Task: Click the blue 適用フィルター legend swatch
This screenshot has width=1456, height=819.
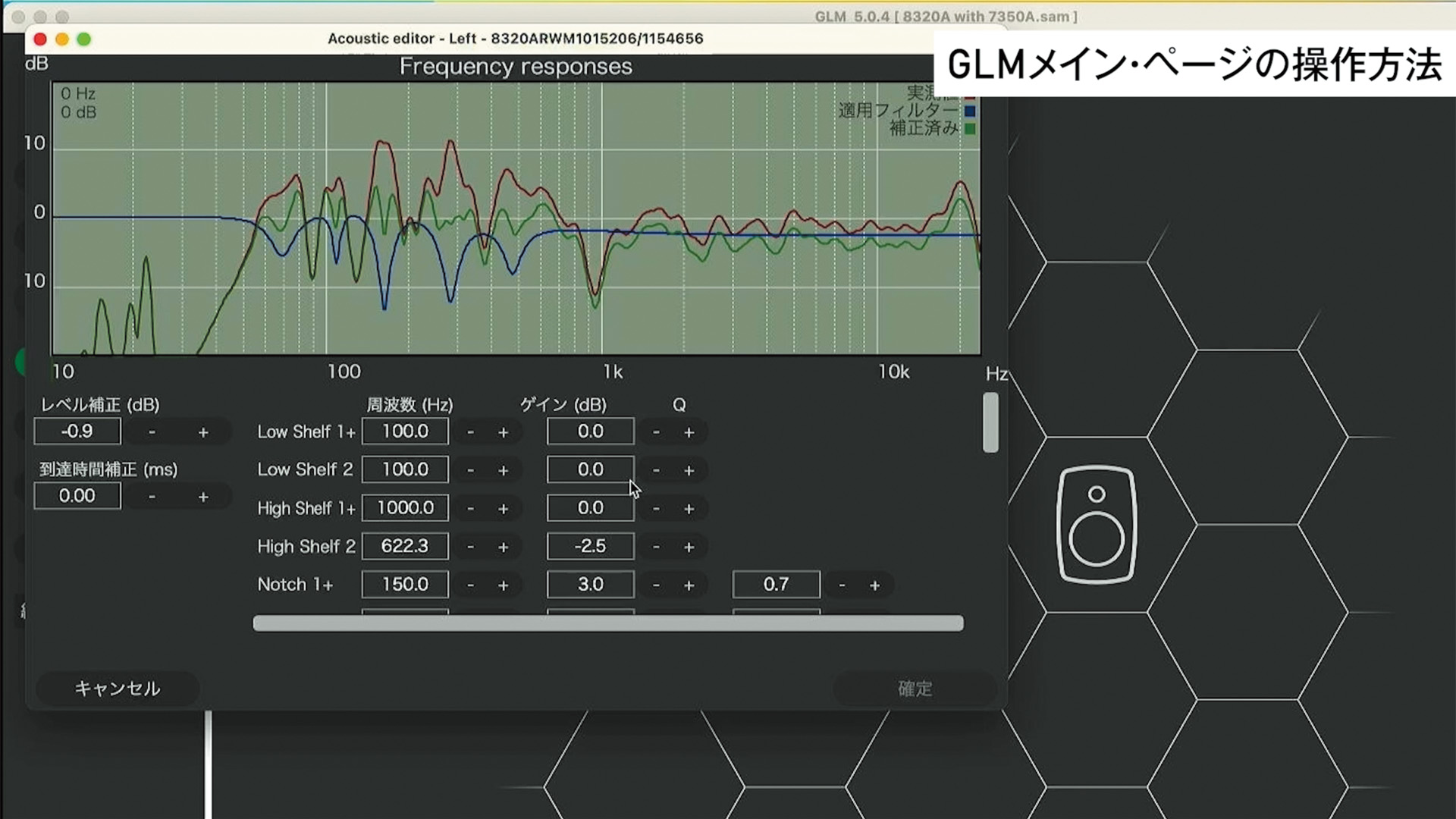Action: (x=970, y=111)
